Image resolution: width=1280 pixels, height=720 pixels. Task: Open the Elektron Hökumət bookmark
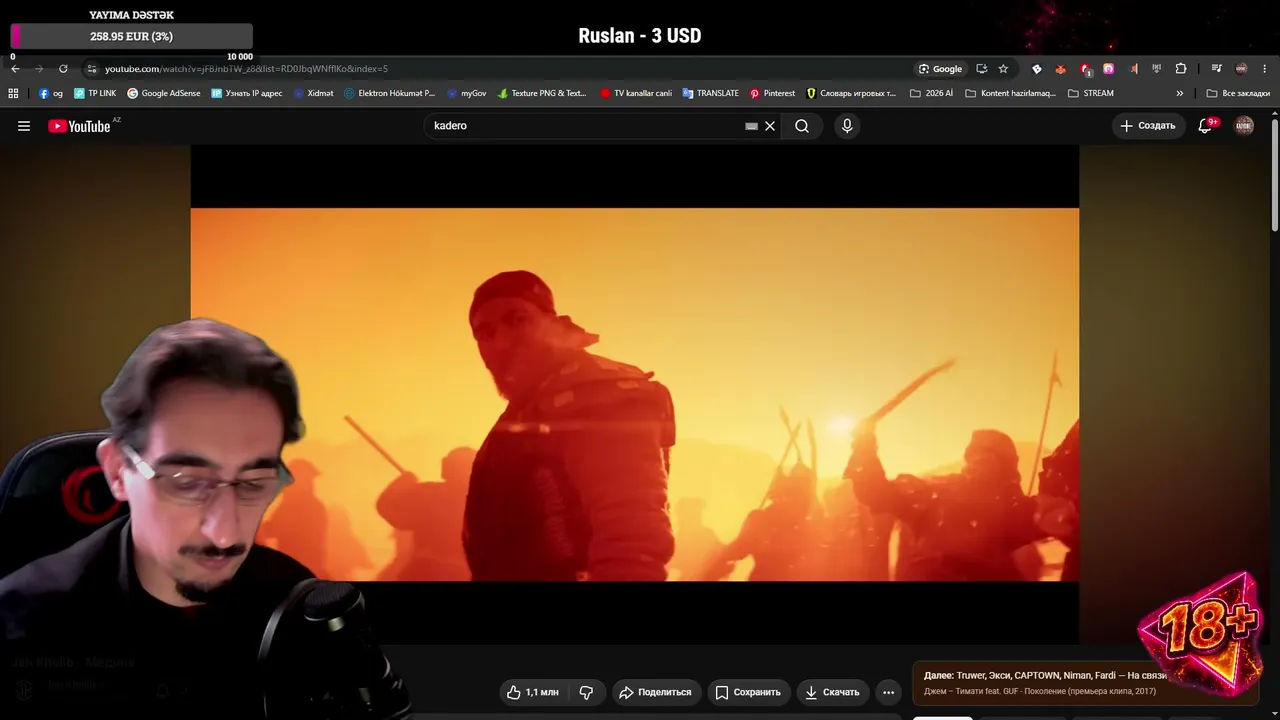click(x=390, y=93)
